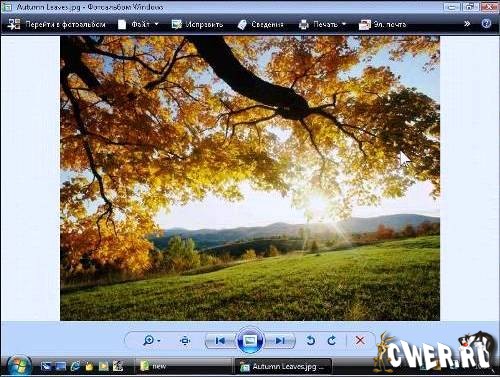Open the Файл dropdown menu
Screen dimensions: 500x377
pos(138,24)
